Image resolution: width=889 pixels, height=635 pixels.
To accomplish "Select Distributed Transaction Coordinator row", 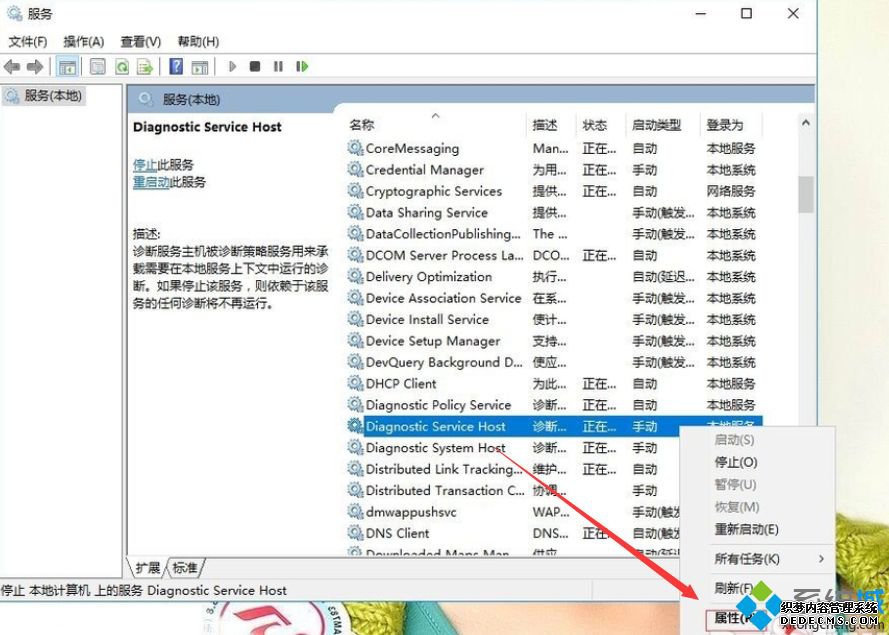I will pyautogui.click(x=513, y=490).
